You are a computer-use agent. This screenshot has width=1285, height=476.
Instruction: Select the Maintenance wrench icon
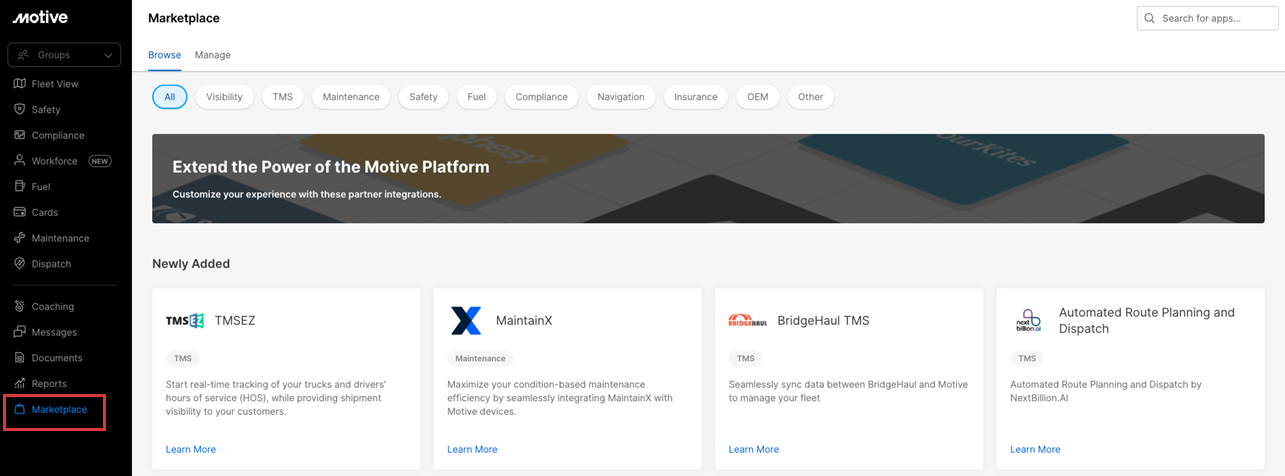click(x=20, y=239)
